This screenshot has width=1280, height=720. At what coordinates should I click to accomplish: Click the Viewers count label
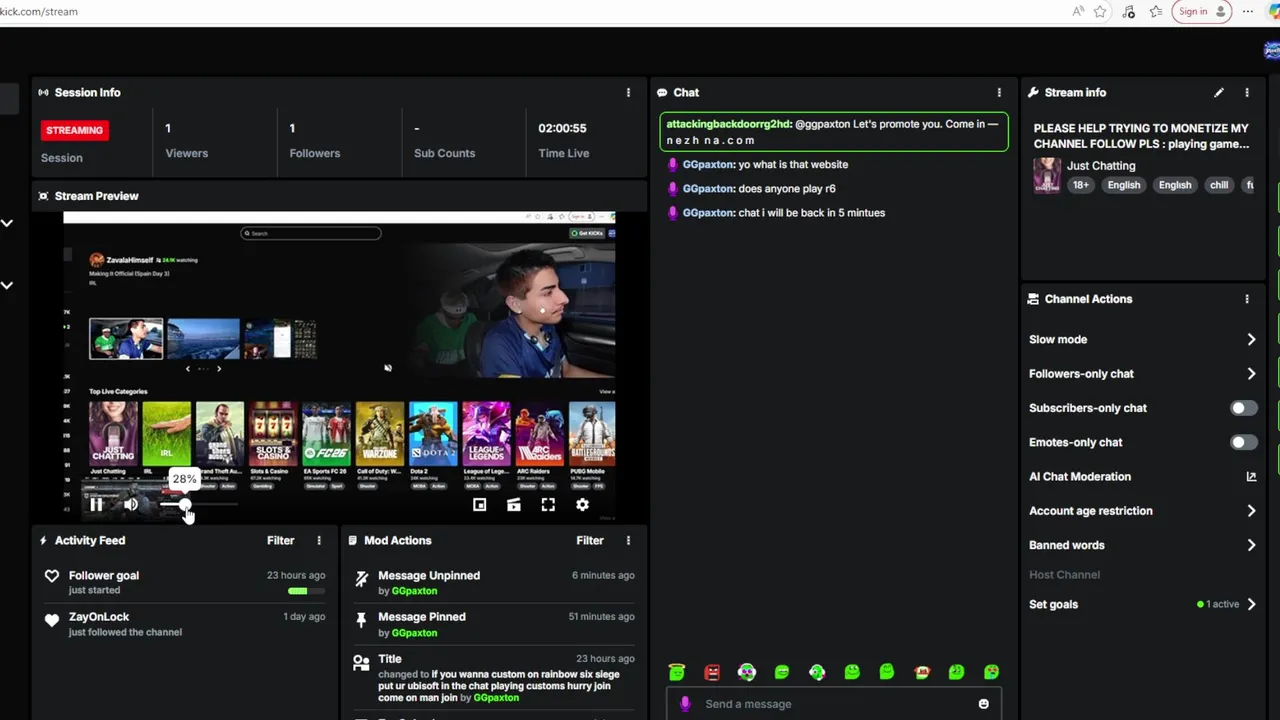coord(187,153)
